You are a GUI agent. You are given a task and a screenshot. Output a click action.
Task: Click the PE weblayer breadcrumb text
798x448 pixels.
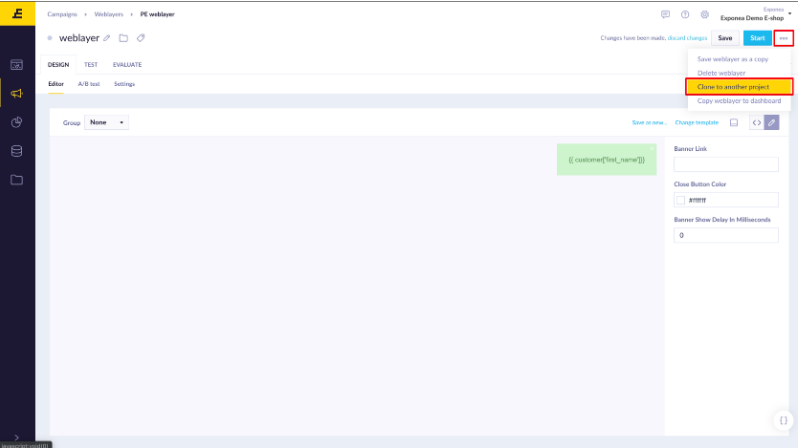pyautogui.click(x=157, y=14)
